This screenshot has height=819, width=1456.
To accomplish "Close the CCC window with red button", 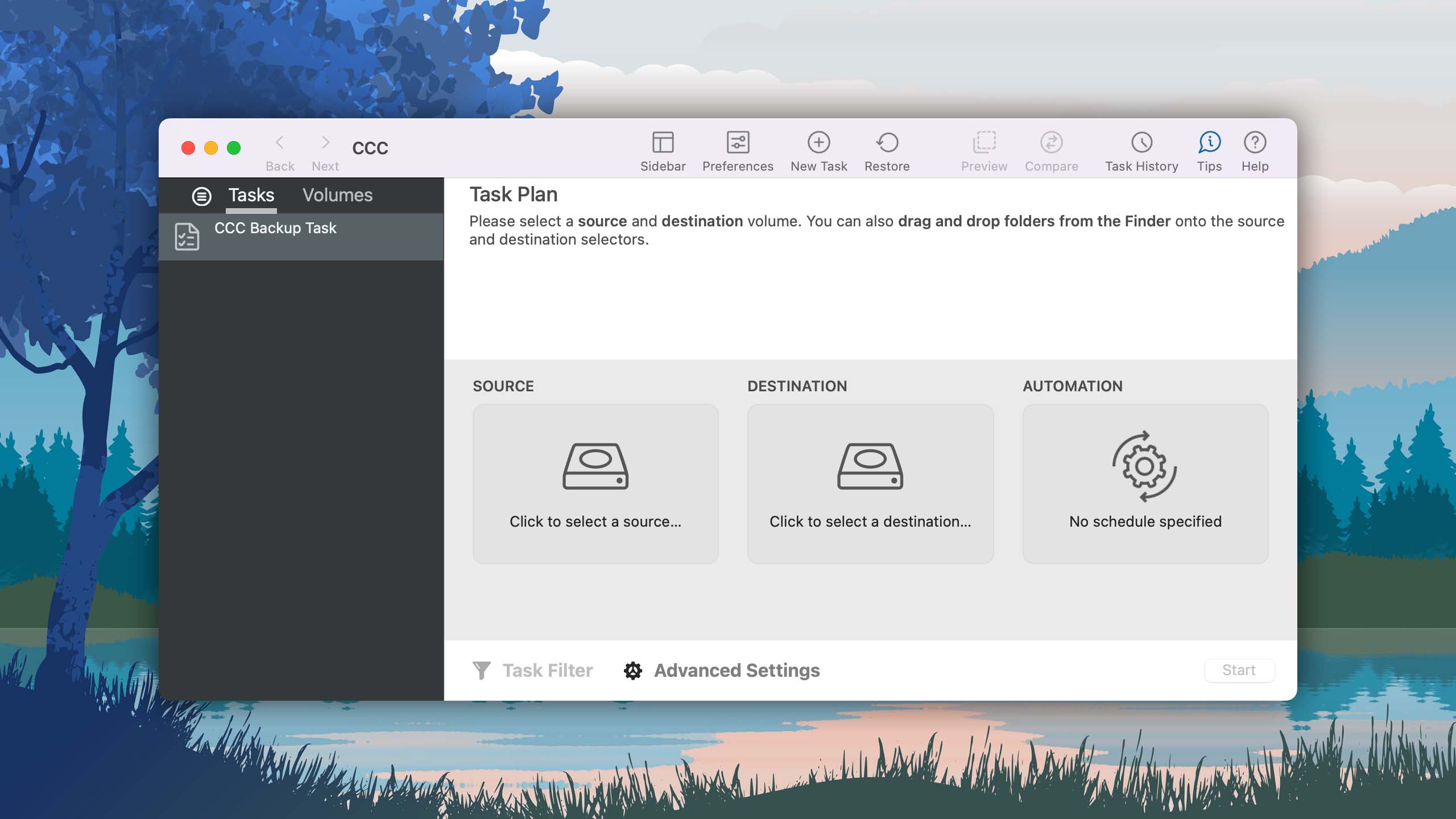I will click(188, 148).
